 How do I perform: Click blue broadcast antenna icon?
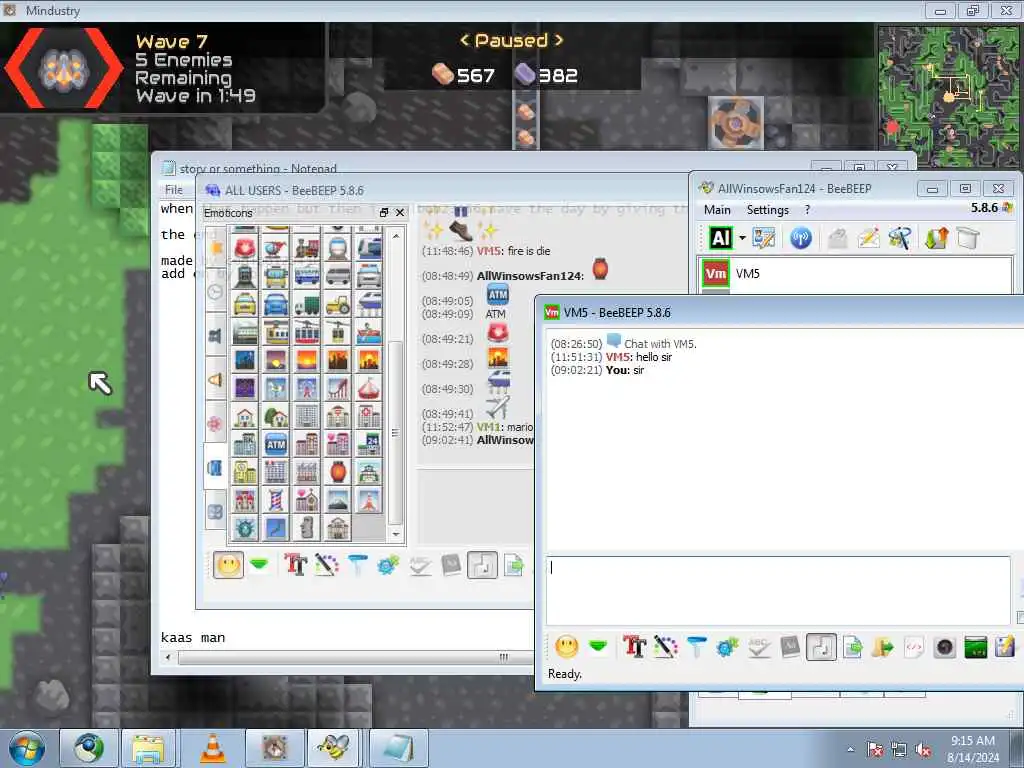pos(801,238)
